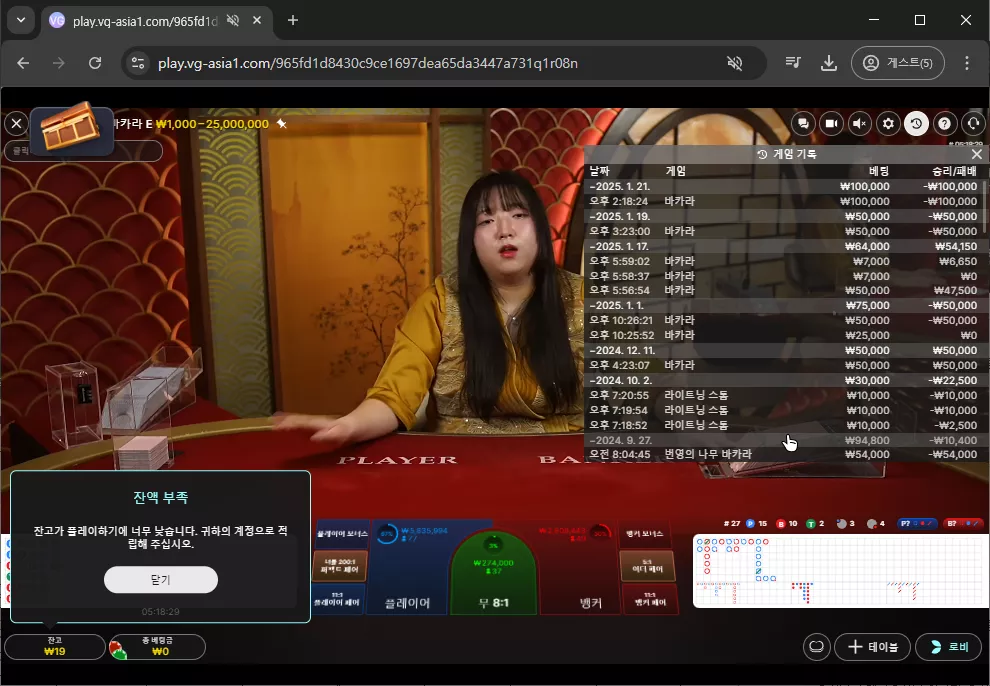Viewport: 990px width, 686px height.
Task: Bet on the 플레이어 area
Action: [x=408, y=568]
